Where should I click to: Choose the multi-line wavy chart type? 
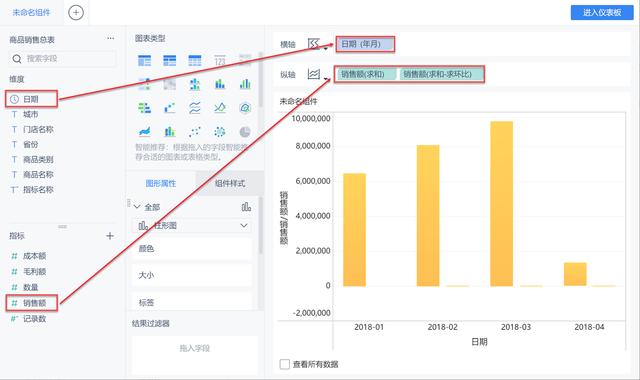pos(195,108)
